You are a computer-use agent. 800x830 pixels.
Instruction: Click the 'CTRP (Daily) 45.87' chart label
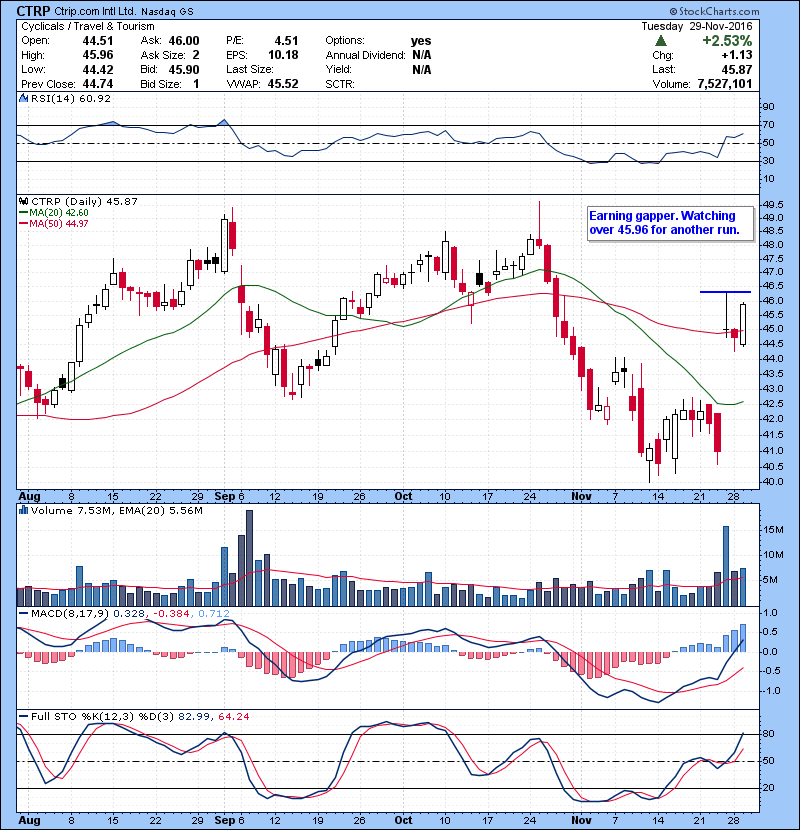click(x=84, y=202)
